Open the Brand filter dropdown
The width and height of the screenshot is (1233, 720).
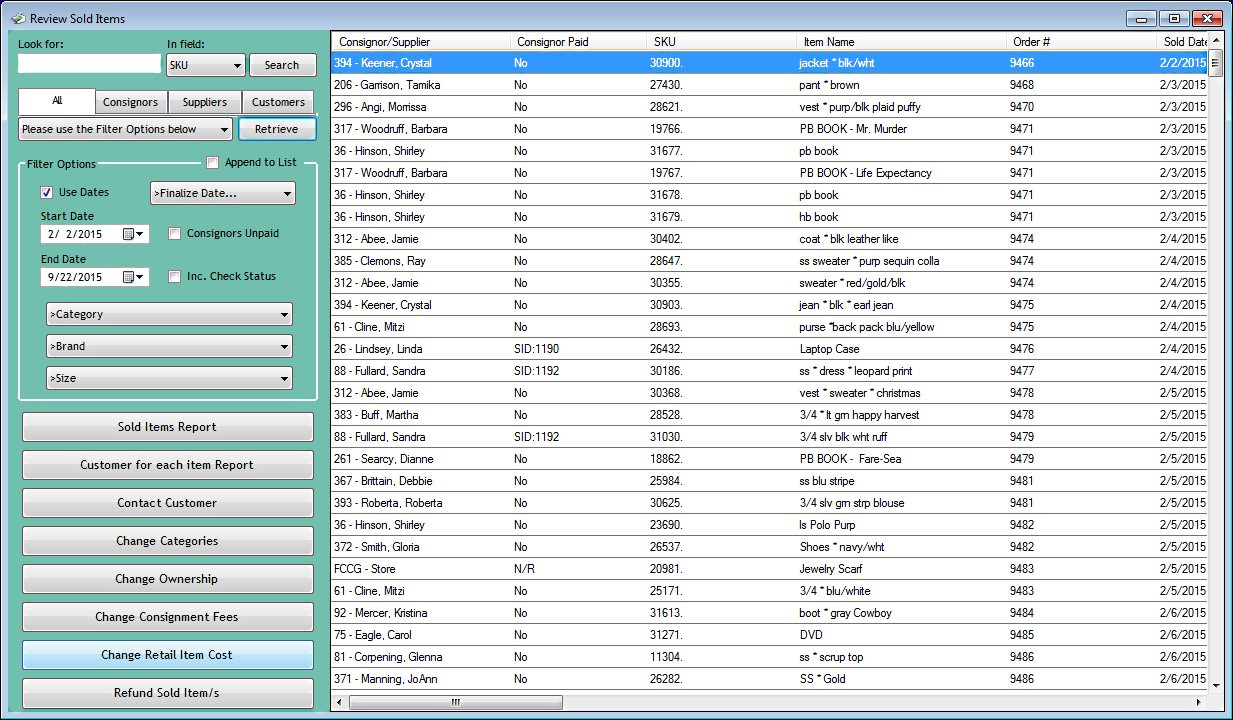coord(169,347)
